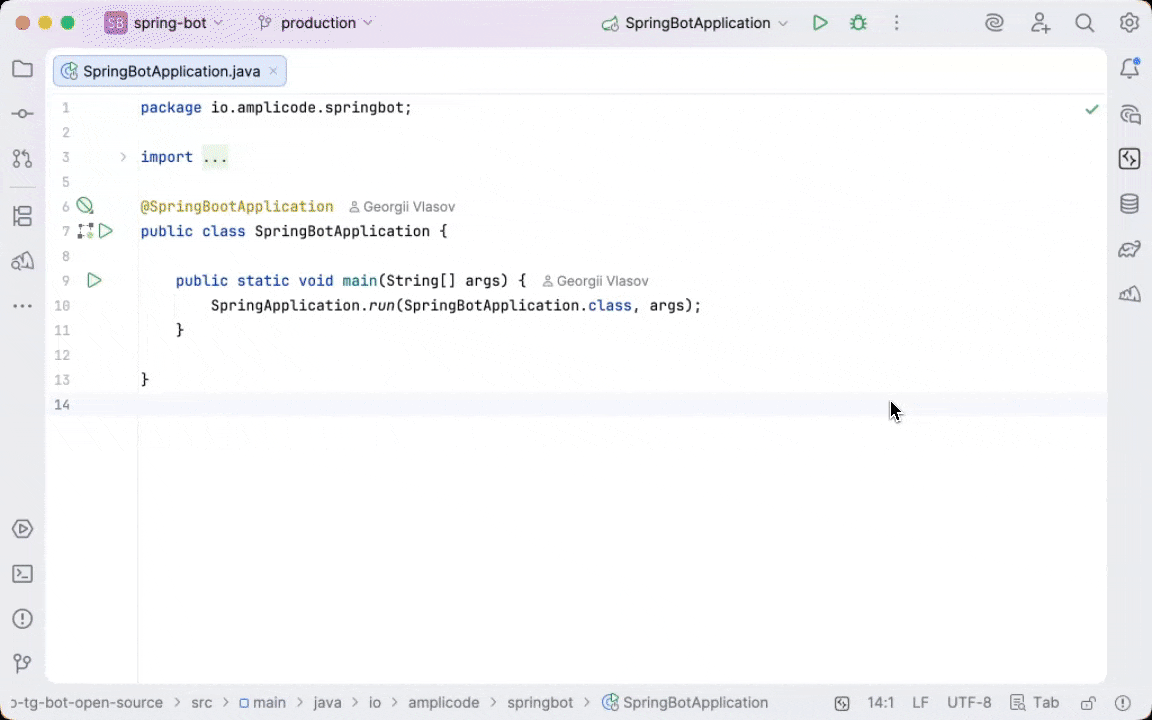Screen dimensions: 1152x720
Task: Toggle the read-only lock for file
Action: [1088, 703]
